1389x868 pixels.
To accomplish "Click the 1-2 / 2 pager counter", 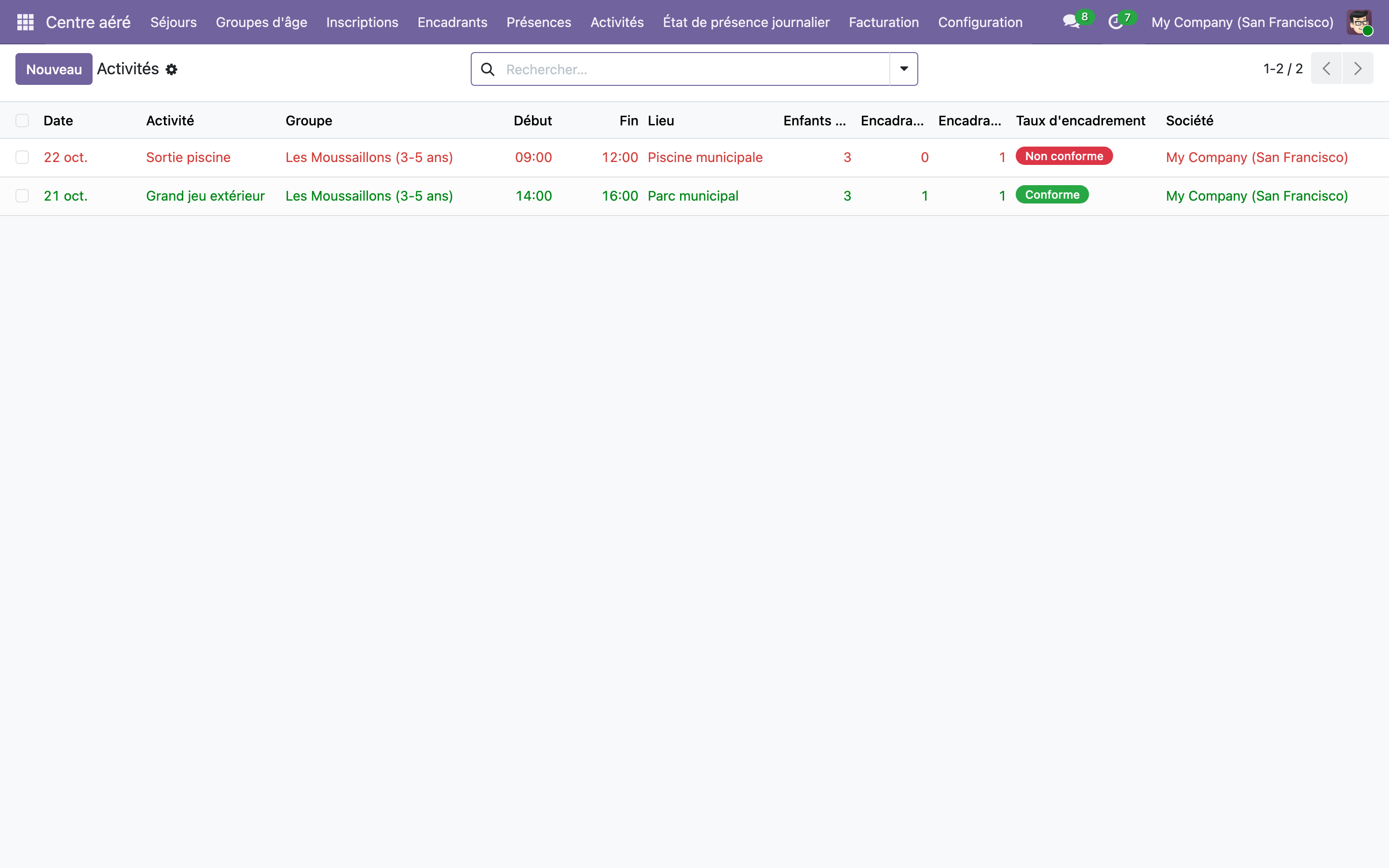I will [x=1283, y=69].
